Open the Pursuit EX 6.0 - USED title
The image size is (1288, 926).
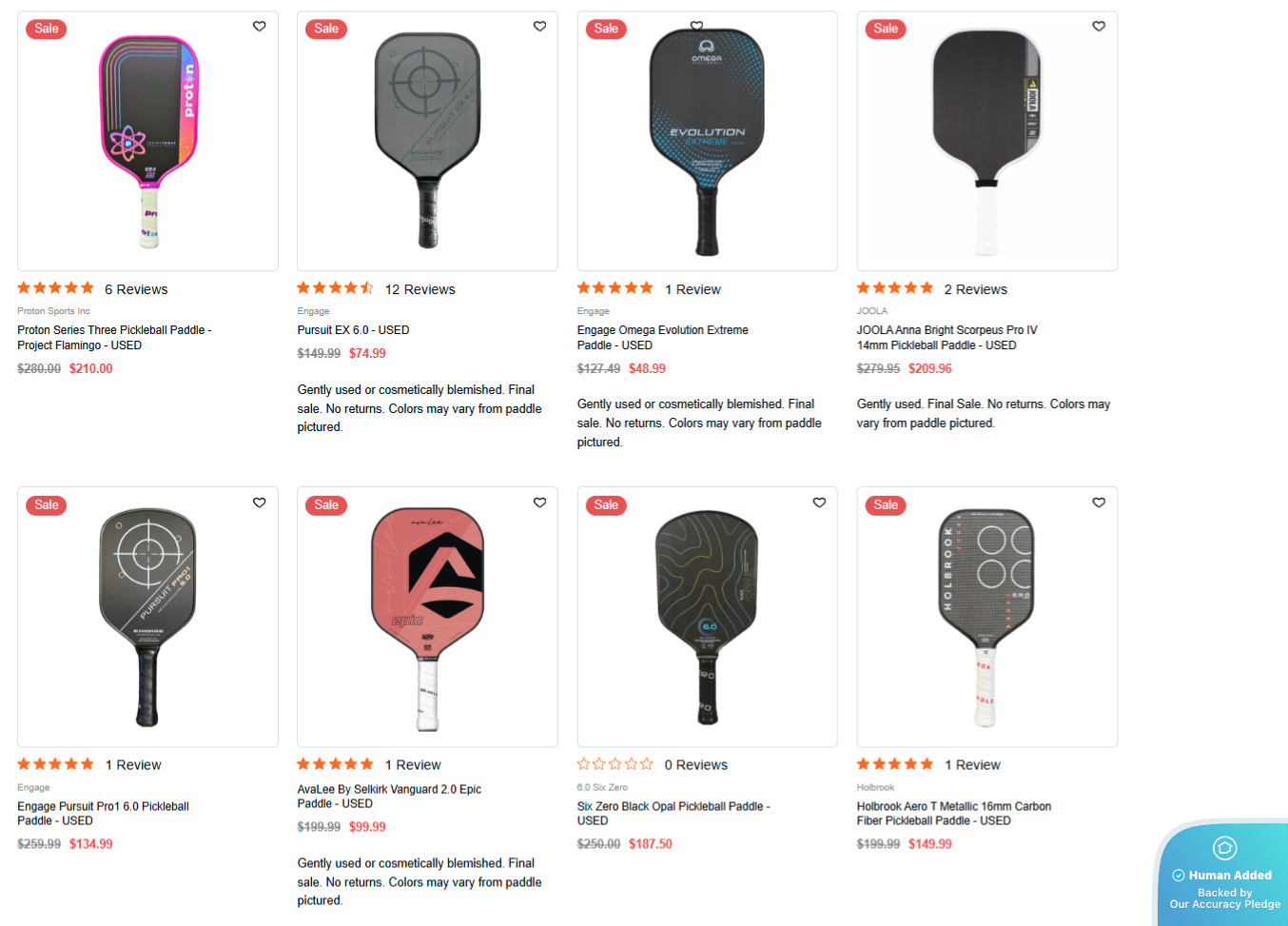[353, 330]
